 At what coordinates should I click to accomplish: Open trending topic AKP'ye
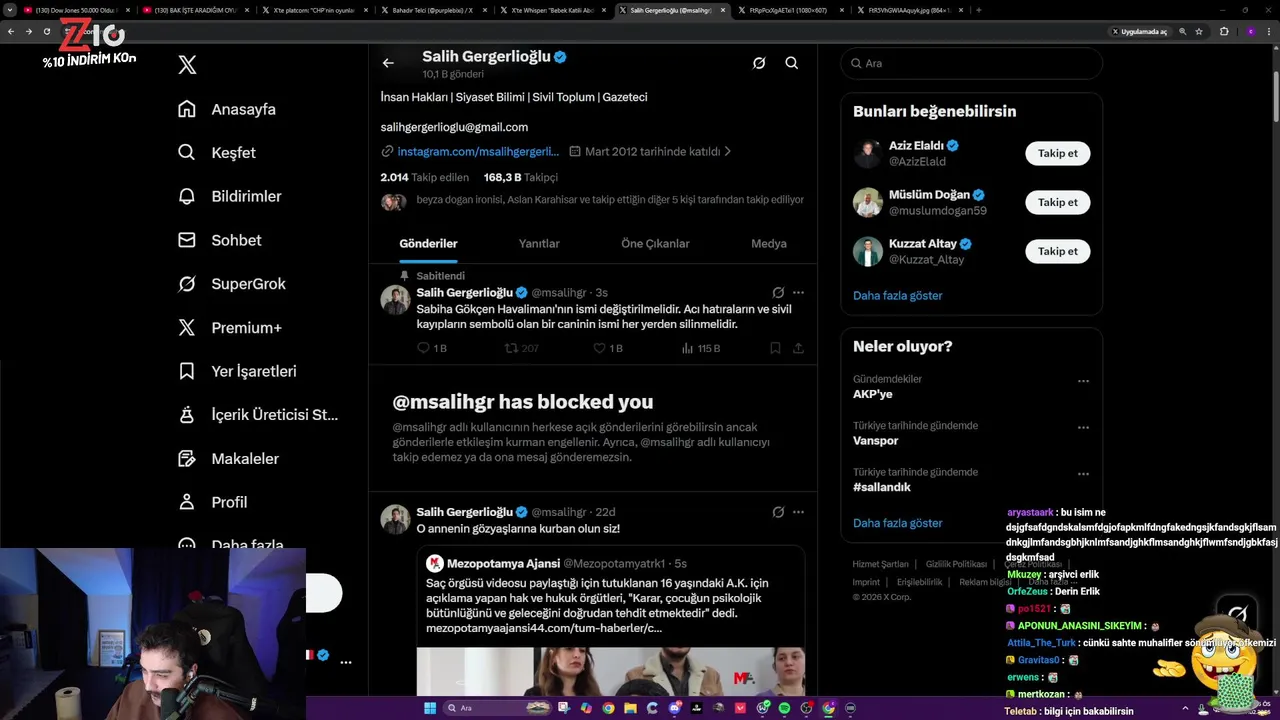click(x=872, y=394)
